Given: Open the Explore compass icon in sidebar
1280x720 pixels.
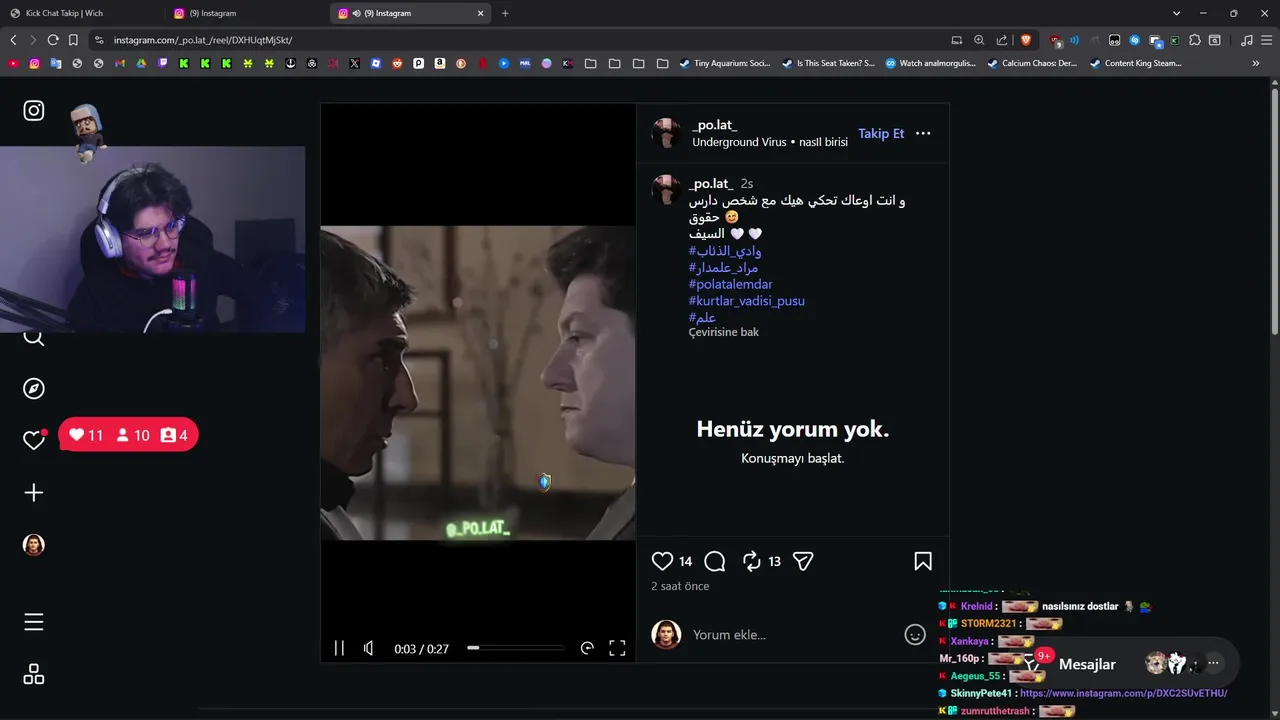Looking at the screenshot, I should (34, 389).
